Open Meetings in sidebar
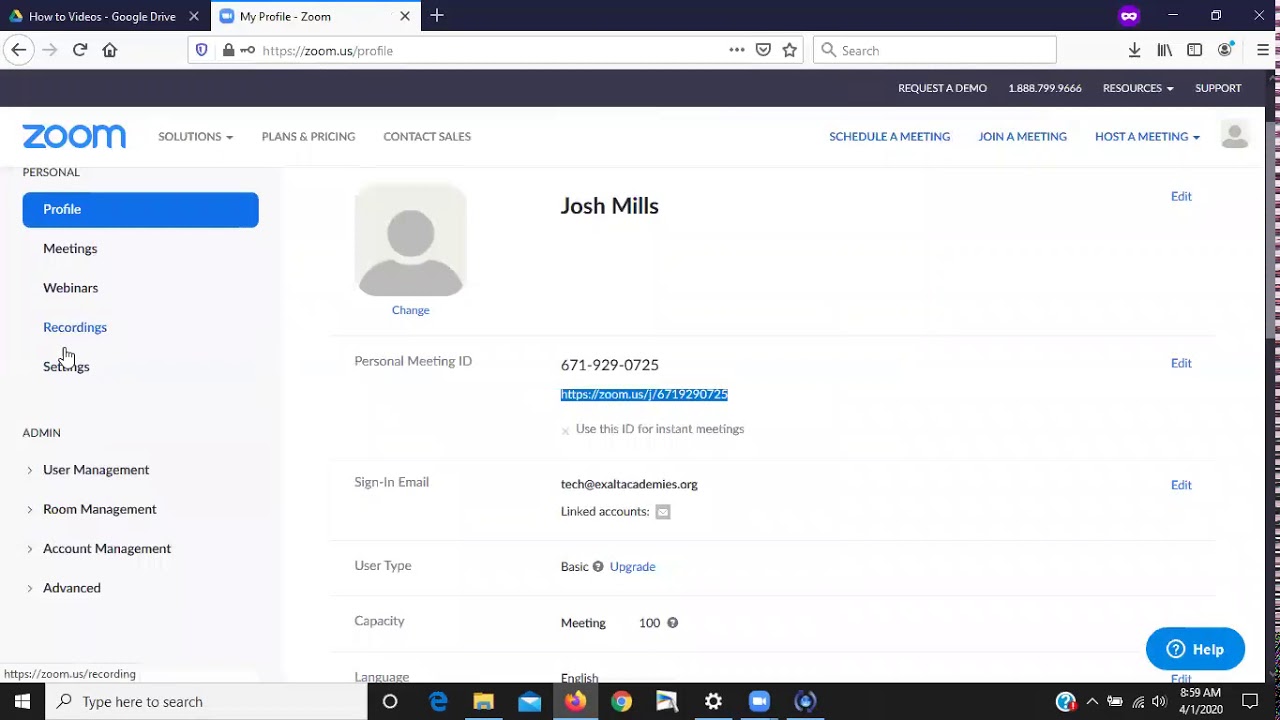 click(70, 248)
